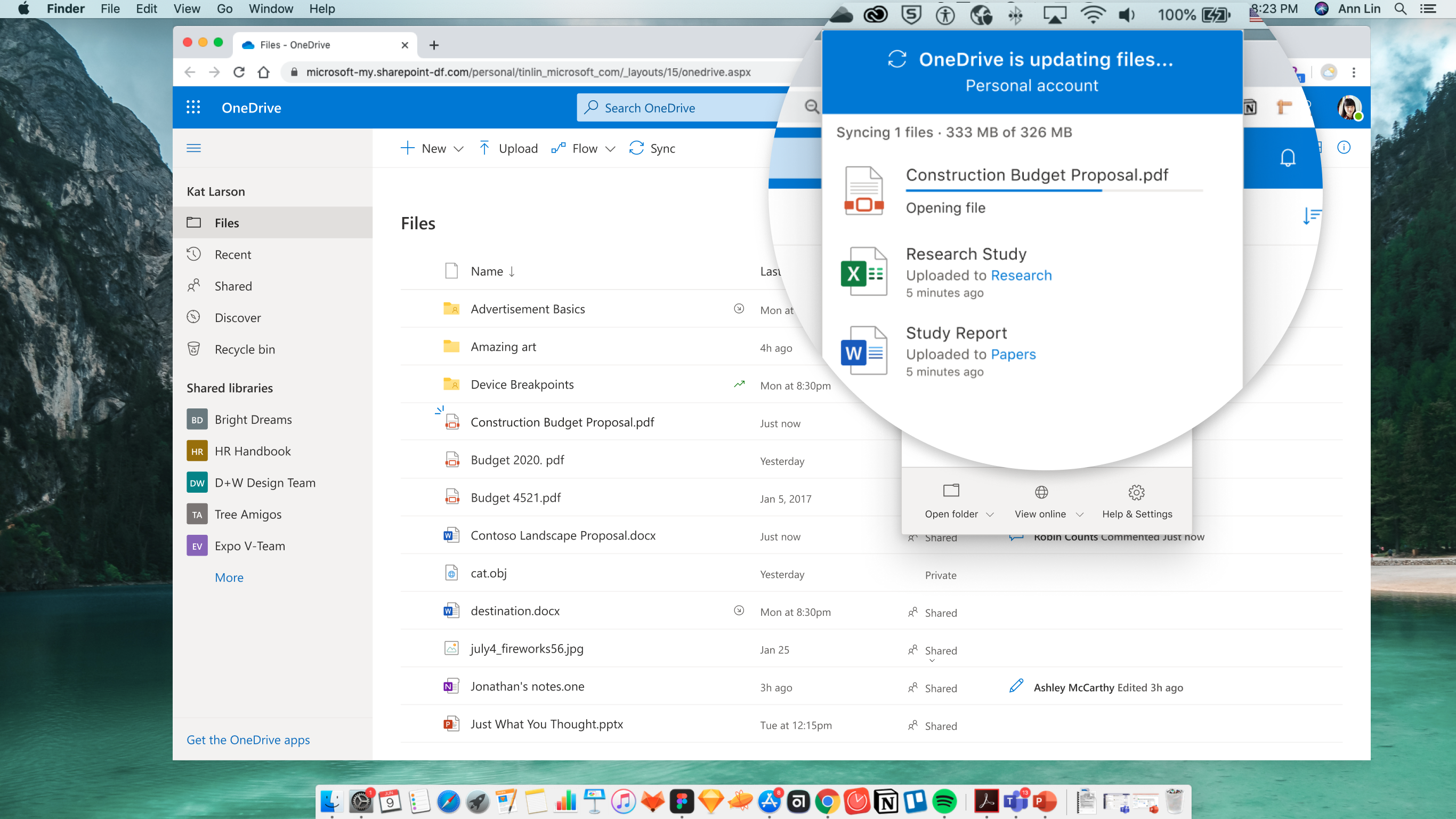The image size is (1456, 819).
Task: Click the Research folder link
Action: pyautogui.click(x=1021, y=276)
